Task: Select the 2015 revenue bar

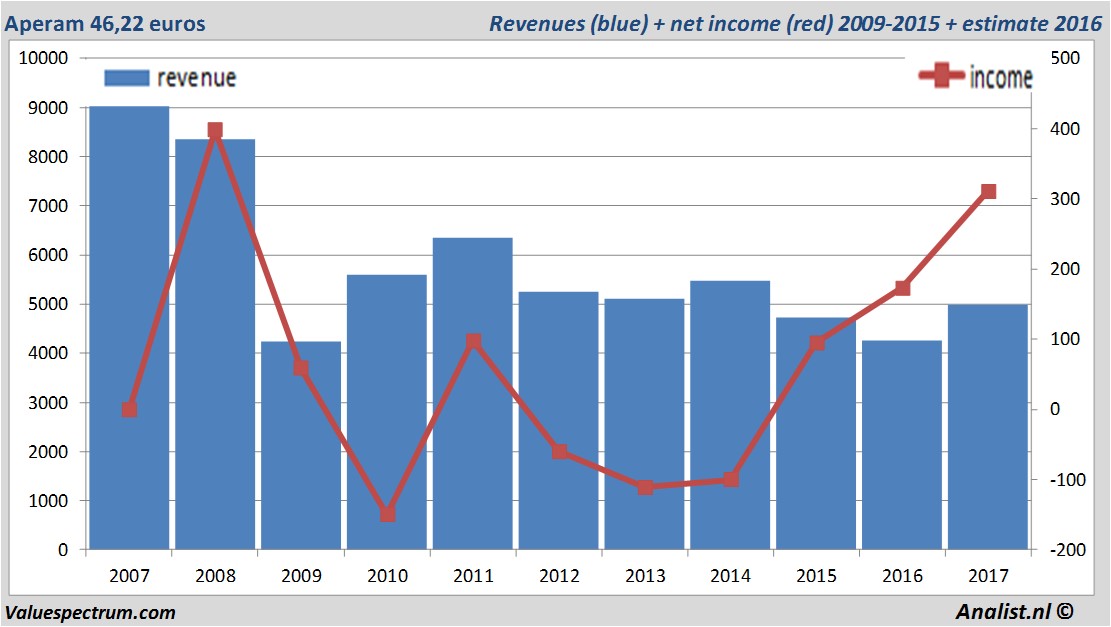Action: coord(816,434)
